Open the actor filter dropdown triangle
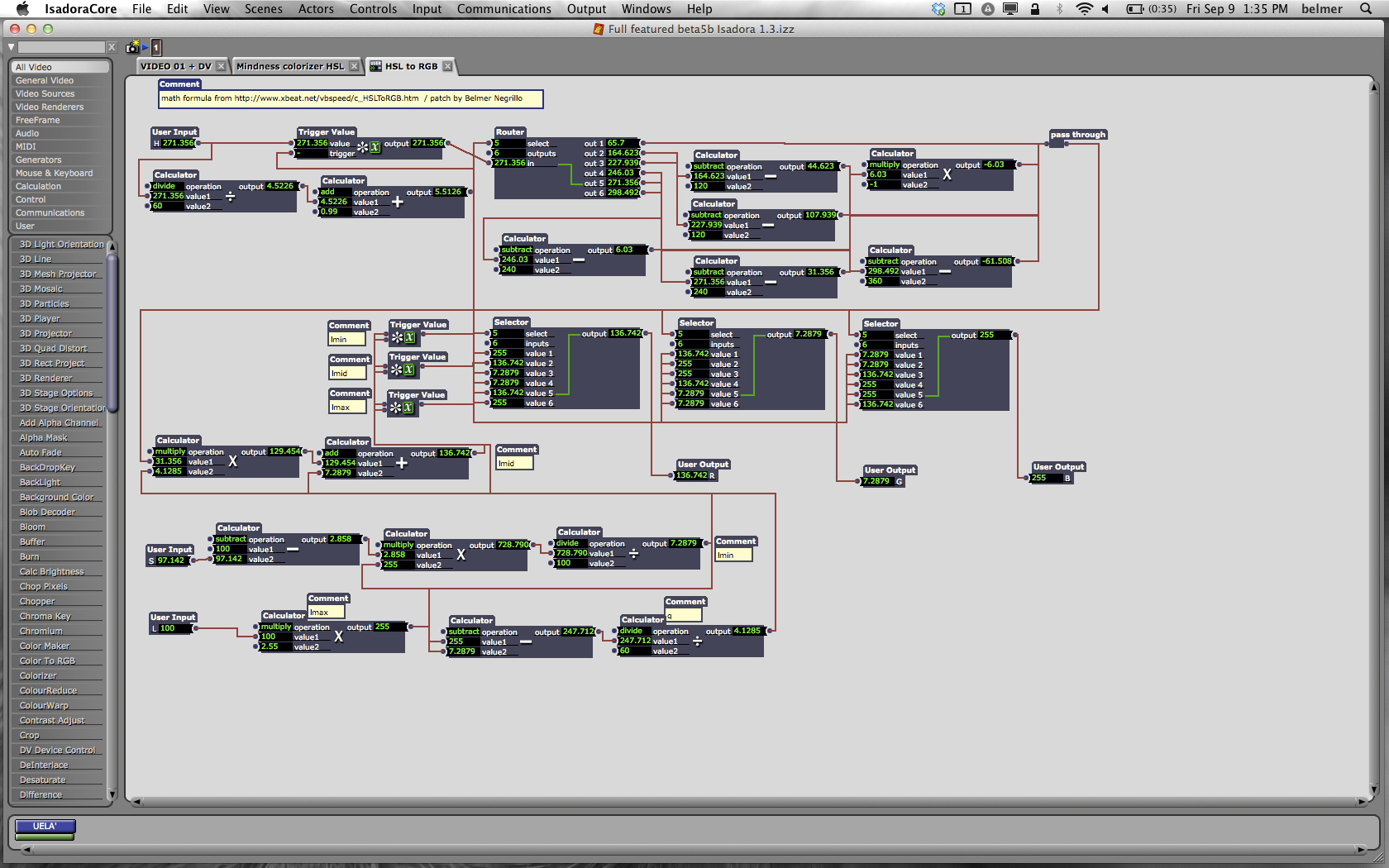This screenshot has height=868, width=1389. pyautogui.click(x=12, y=47)
